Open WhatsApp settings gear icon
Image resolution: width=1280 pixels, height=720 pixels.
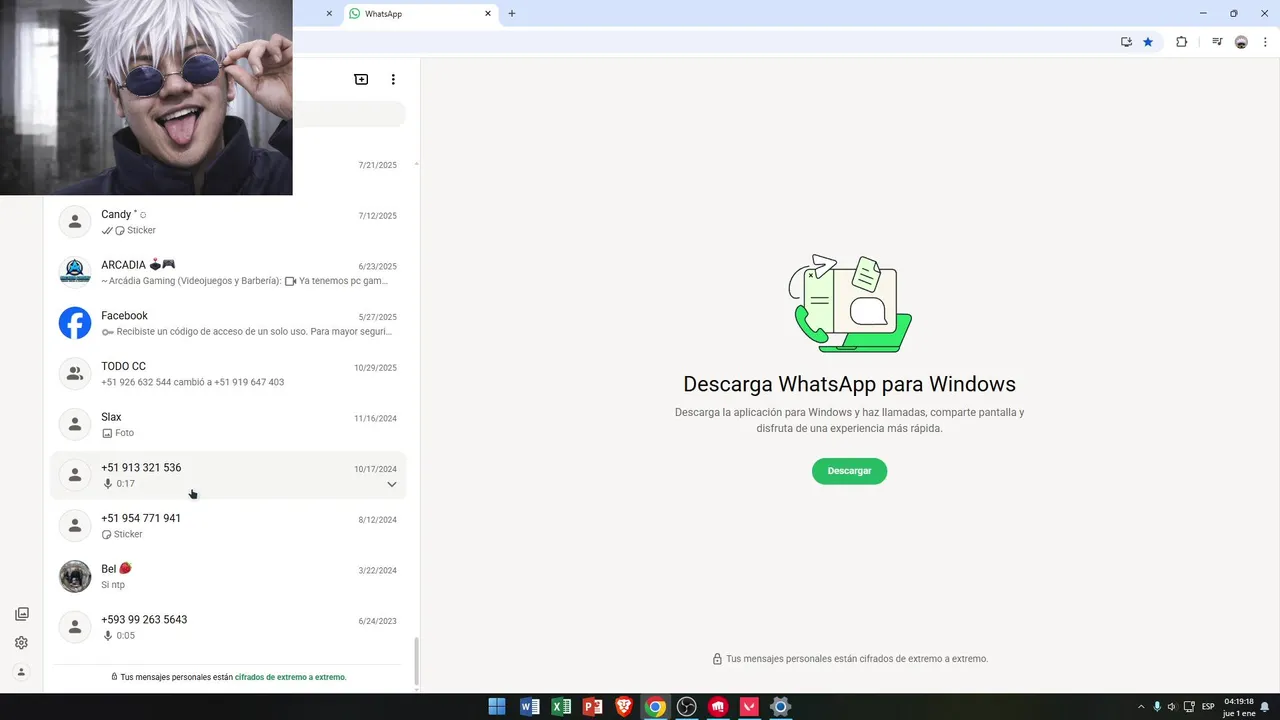[x=22, y=643]
